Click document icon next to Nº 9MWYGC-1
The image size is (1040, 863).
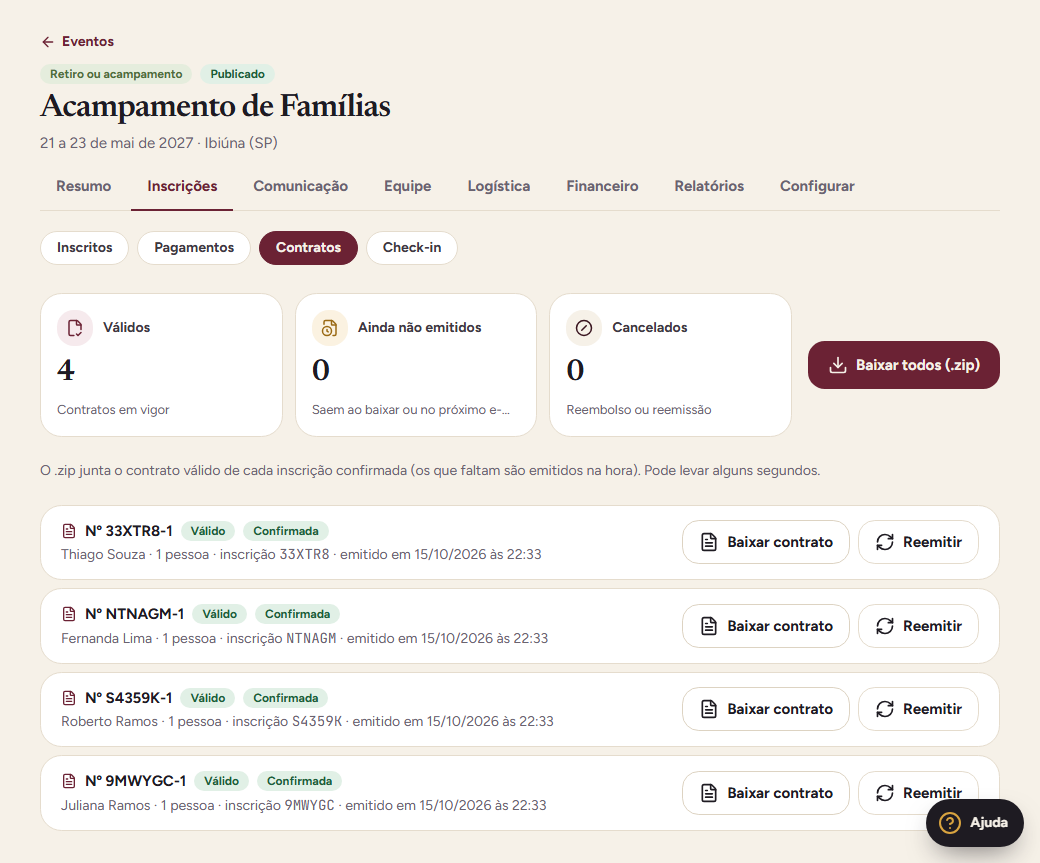click(x=69, y=781)
